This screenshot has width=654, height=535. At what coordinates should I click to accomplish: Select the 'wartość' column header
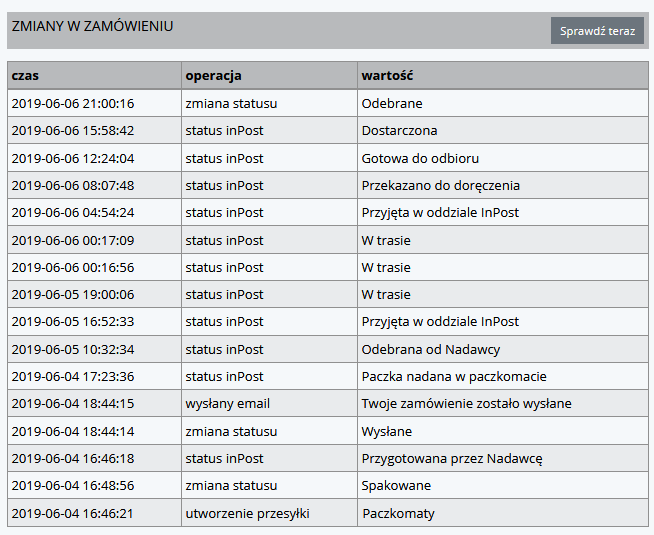[x=387, y=75]
